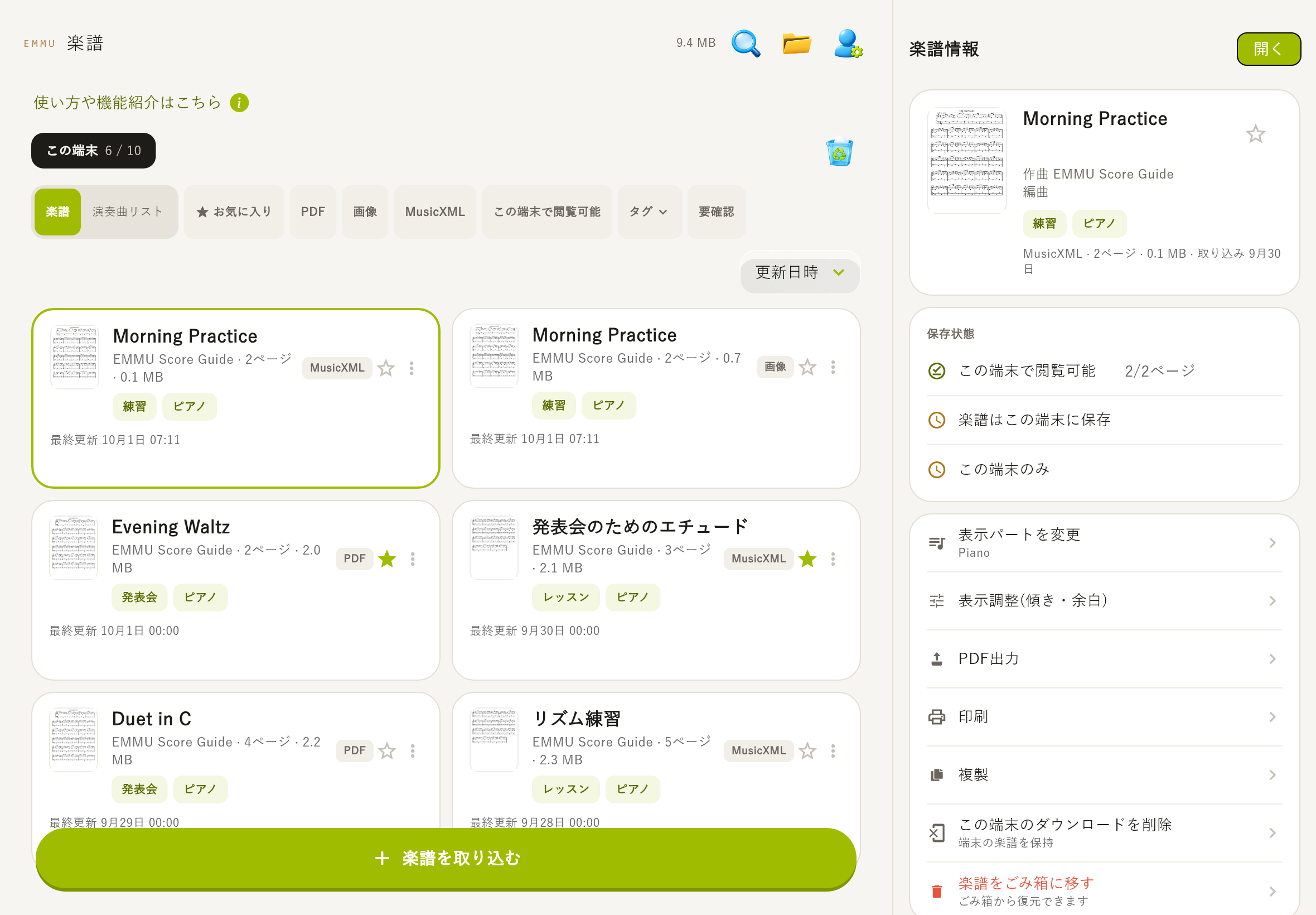
Task: Switch to 演奏曲リスト tab
Action: 128,211
